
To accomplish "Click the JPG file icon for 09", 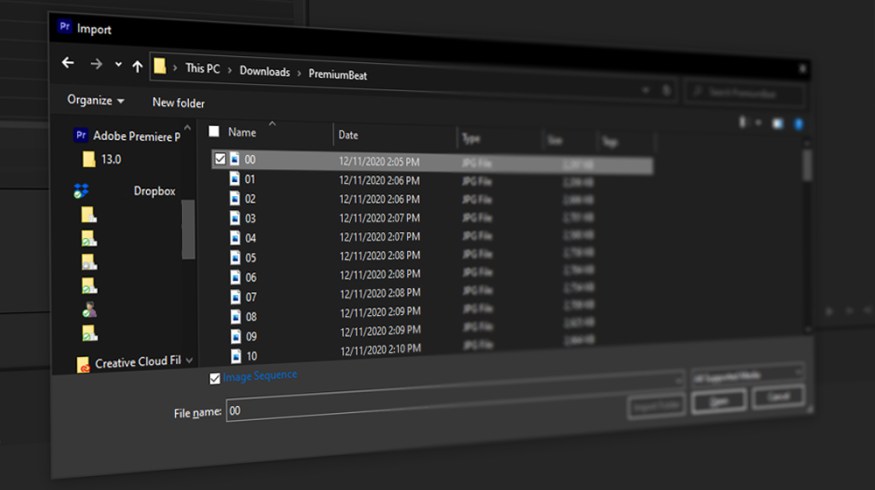I will pyautogui.click(x=236, y=336).
